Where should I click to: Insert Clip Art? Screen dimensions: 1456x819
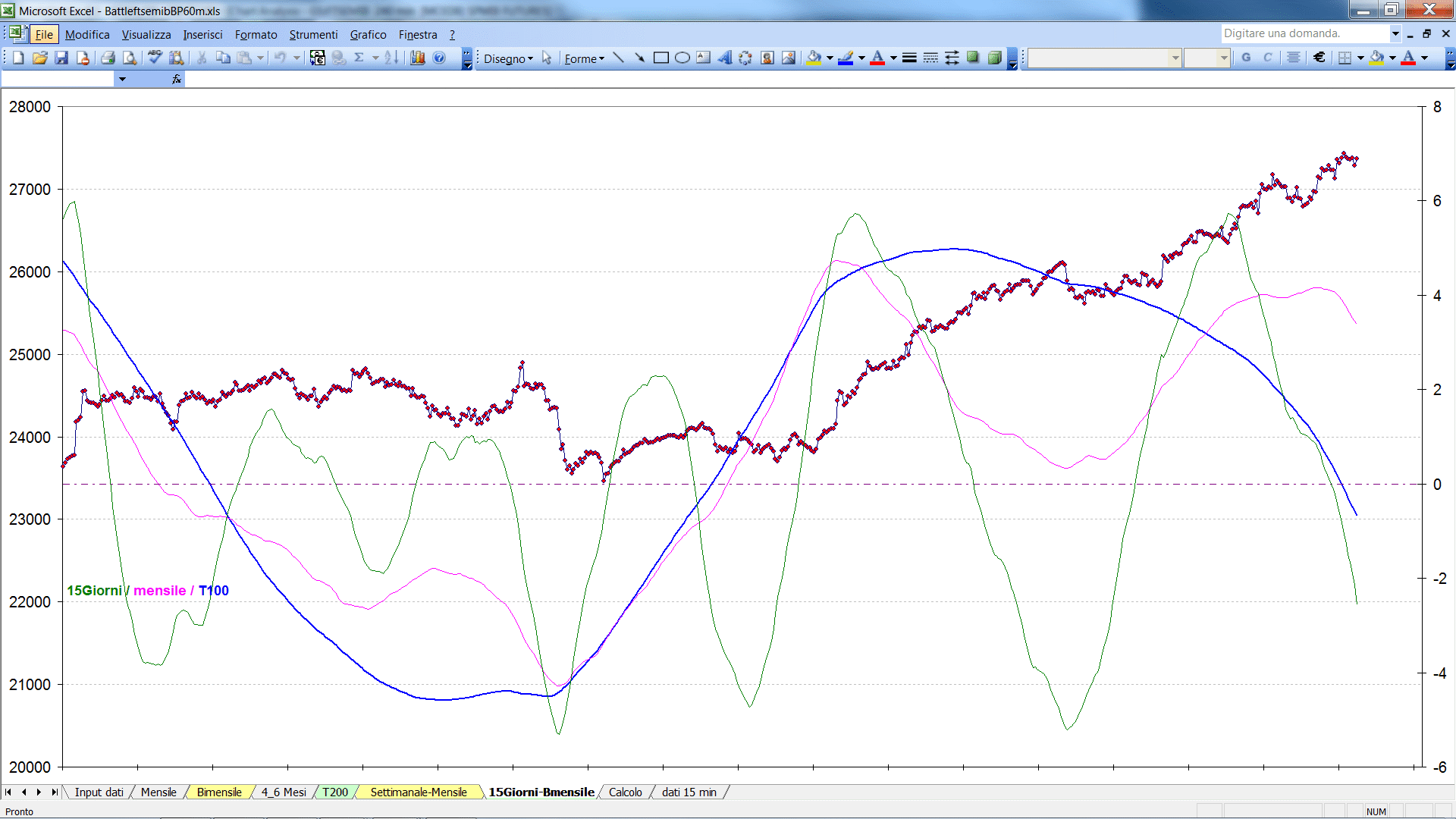point(767,58)
